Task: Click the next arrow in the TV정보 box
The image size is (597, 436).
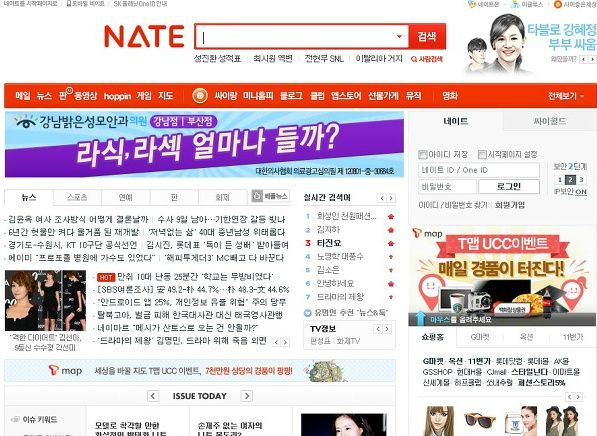Action: (x=387, y=329)
